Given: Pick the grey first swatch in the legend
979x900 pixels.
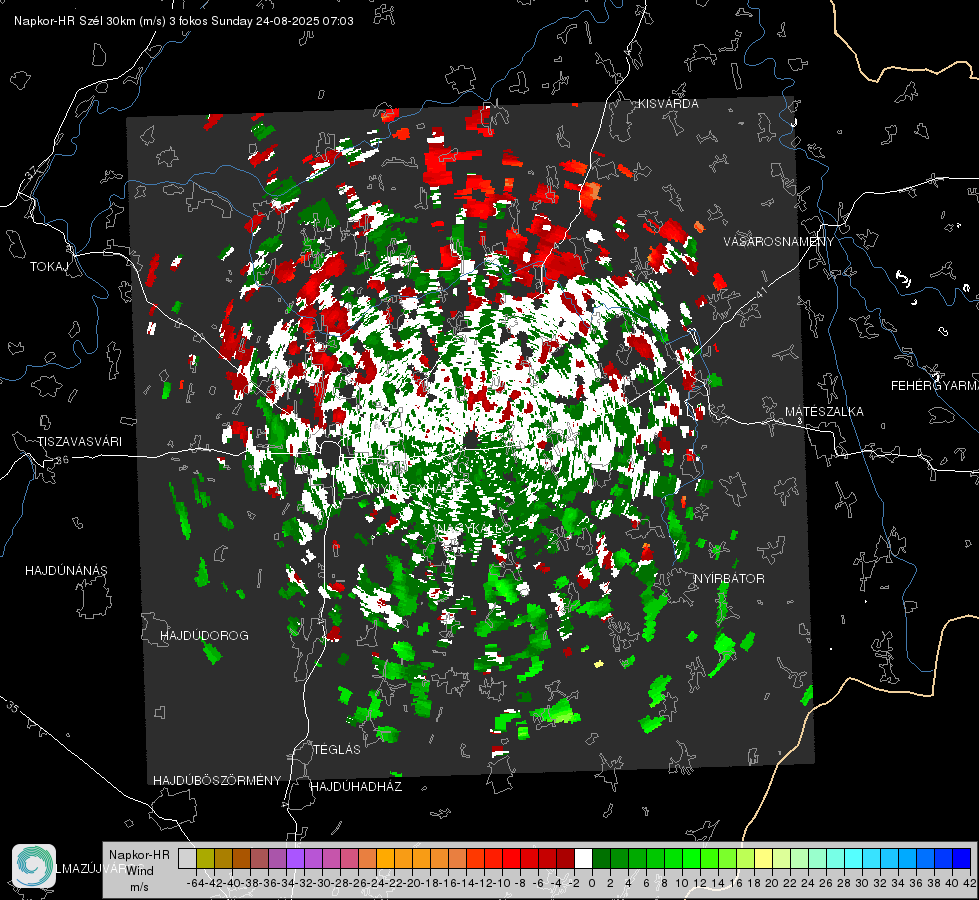Looking at the screenshot, I should point(187,858).
